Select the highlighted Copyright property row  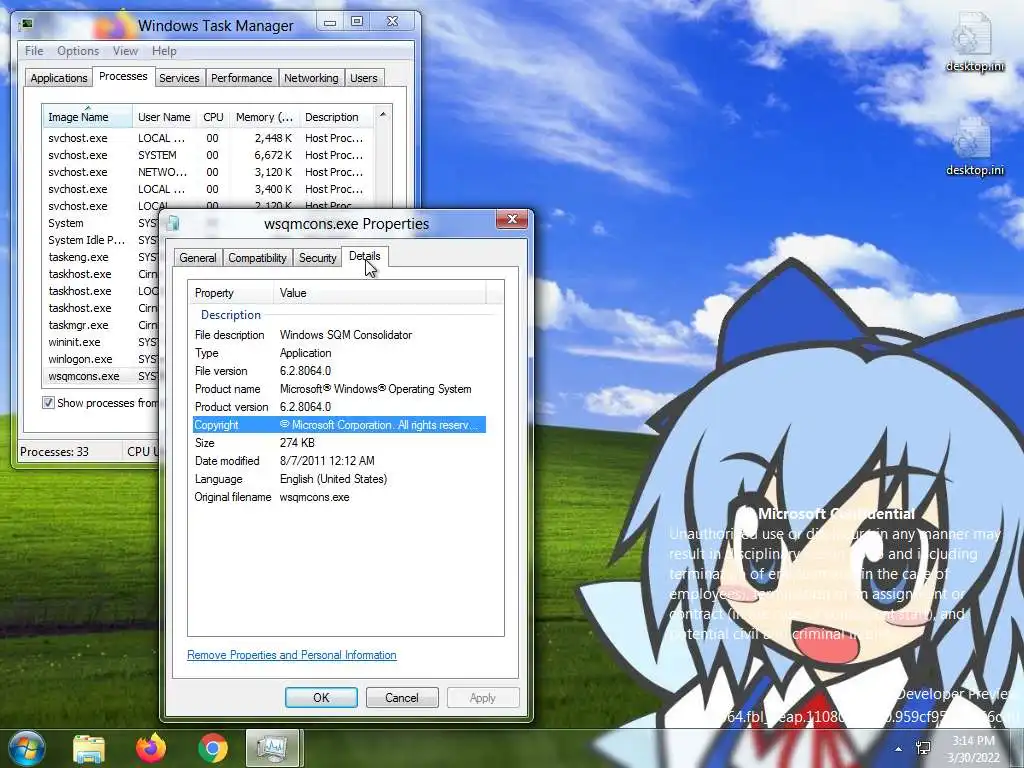339,425
